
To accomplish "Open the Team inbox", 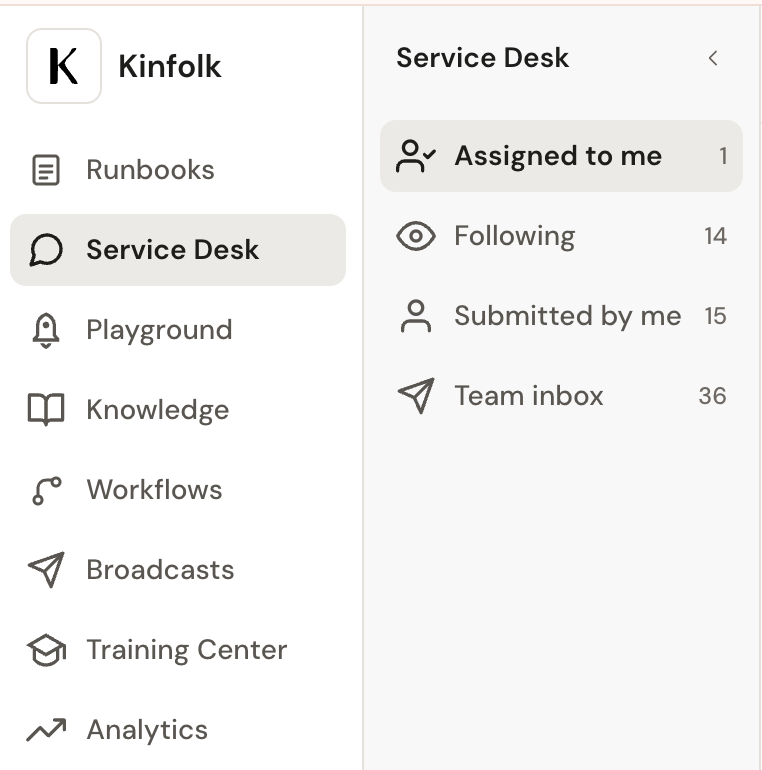I will [x=561, y=396].
